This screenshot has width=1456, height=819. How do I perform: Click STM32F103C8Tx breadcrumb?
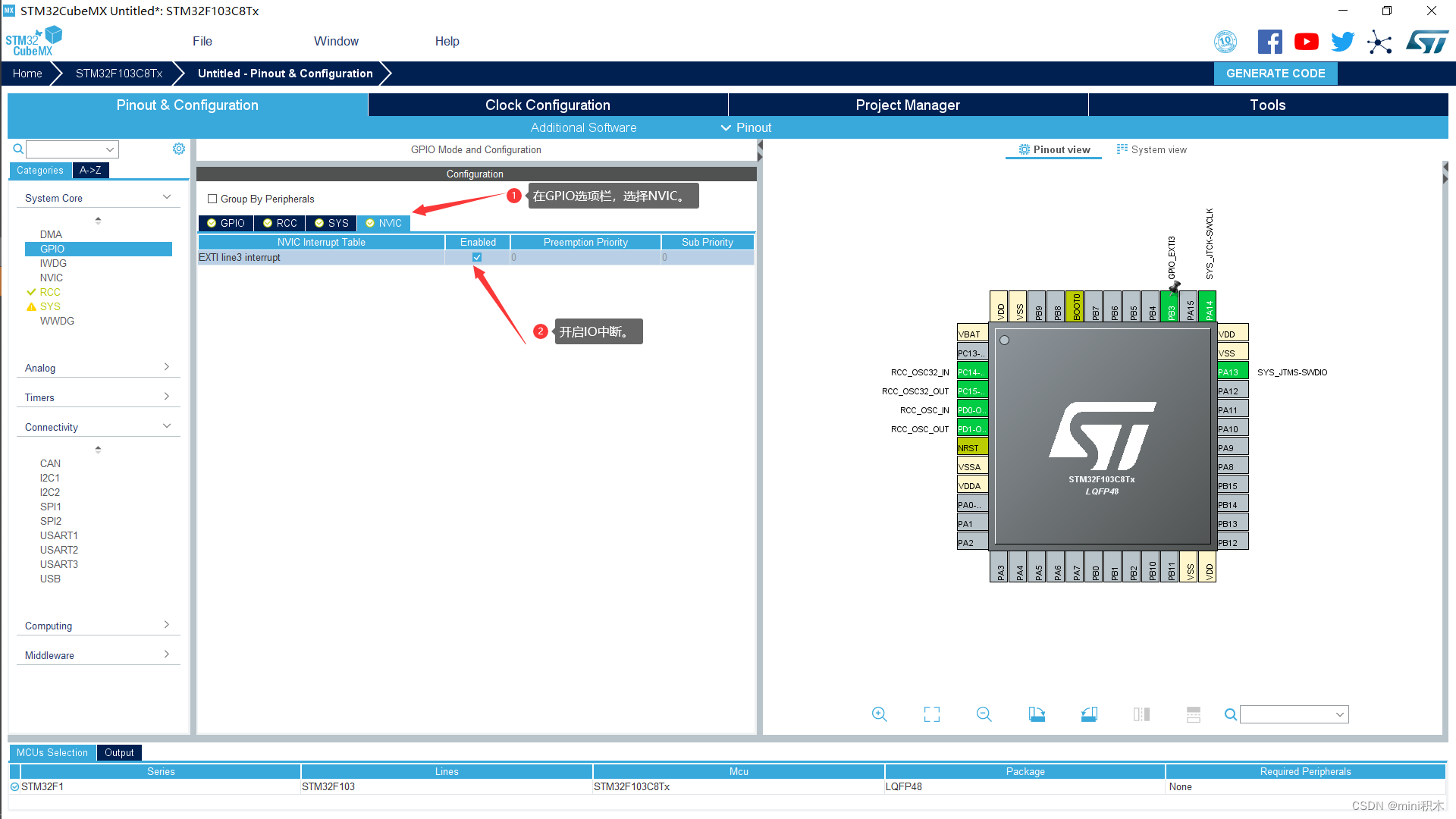119,74
